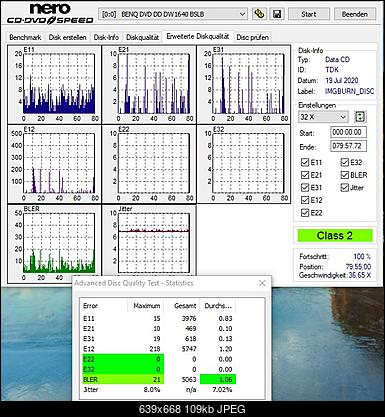
Task: Close the Advanced Disc Quality Test Statistics window
Action: 262,283
